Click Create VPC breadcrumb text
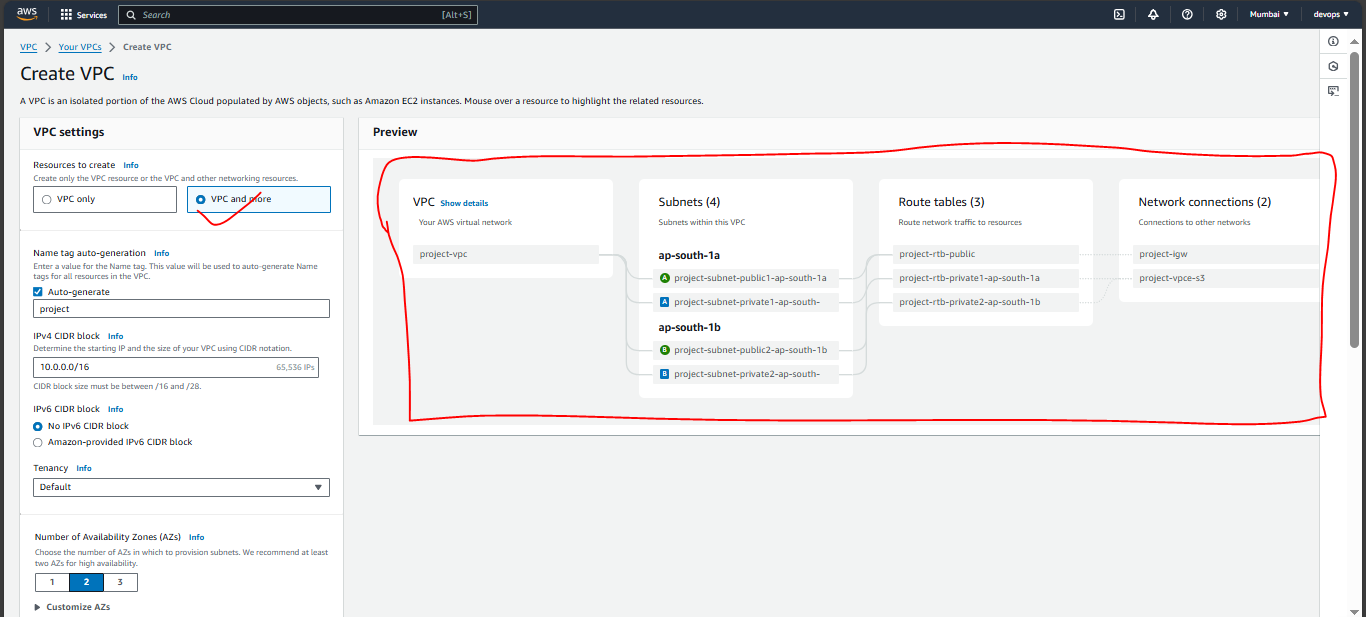 tap(147, 47)
